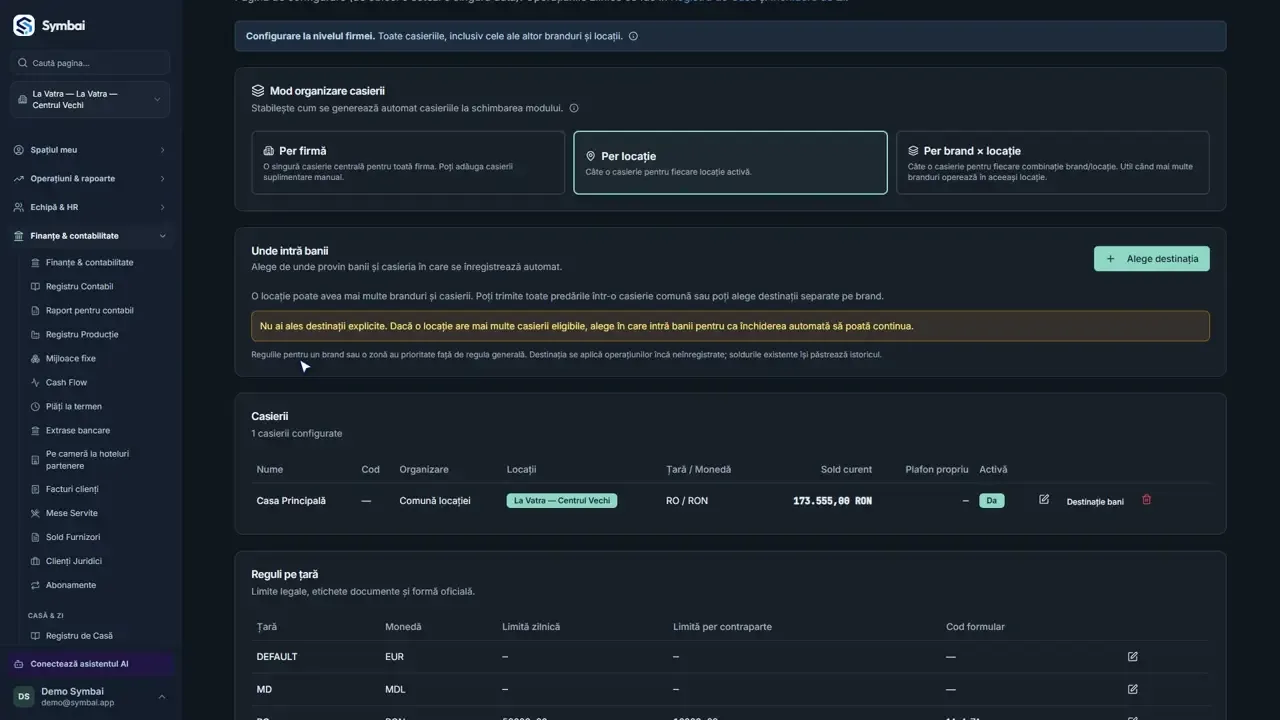The image size is (1280, 720).
Task: Collapse the Finanțe & contabilitate section header
Action: click(x=90, y=236)
